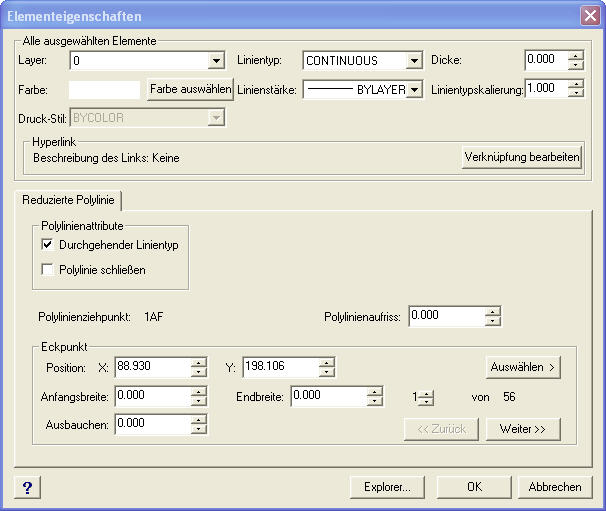
Task: Increase Position Y with up arrow
Action: coord(327,363)
